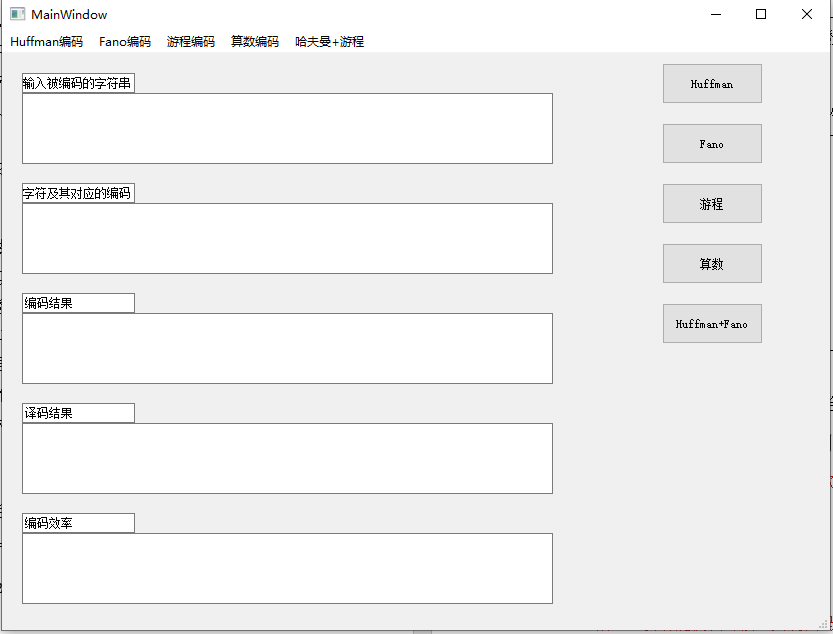Click the text area under 字符及其对应的编码
The image size is (833, 634).
[287, 239]
